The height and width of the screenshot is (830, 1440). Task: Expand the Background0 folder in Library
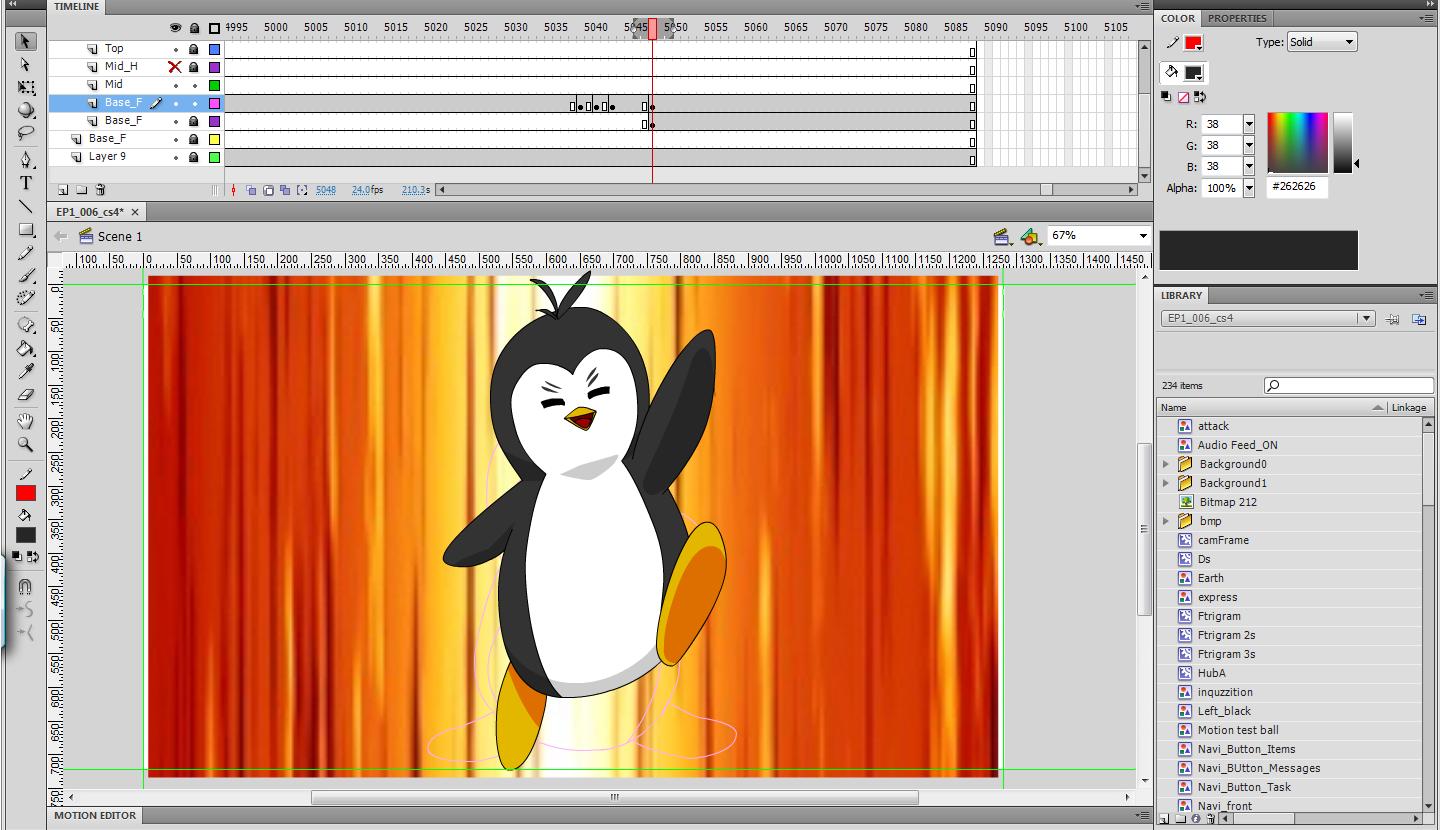pos(1166,464)
